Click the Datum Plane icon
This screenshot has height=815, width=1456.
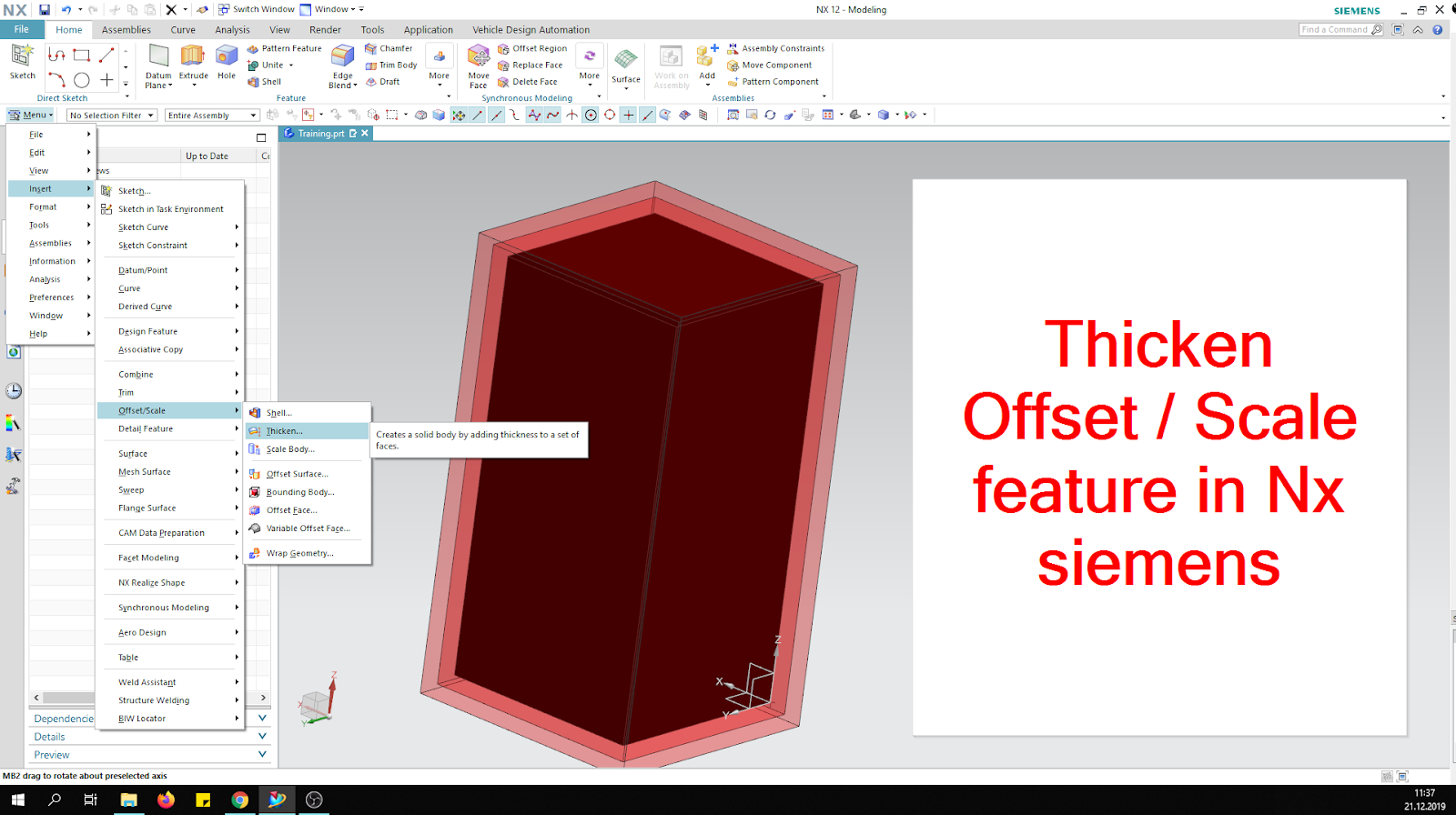[x=158, y=56]
